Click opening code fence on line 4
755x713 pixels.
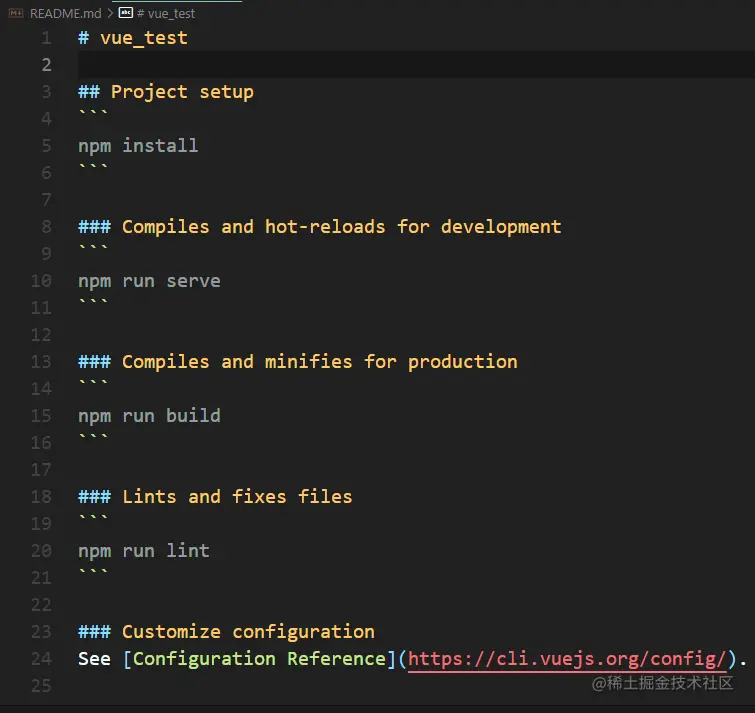point(93,113)
